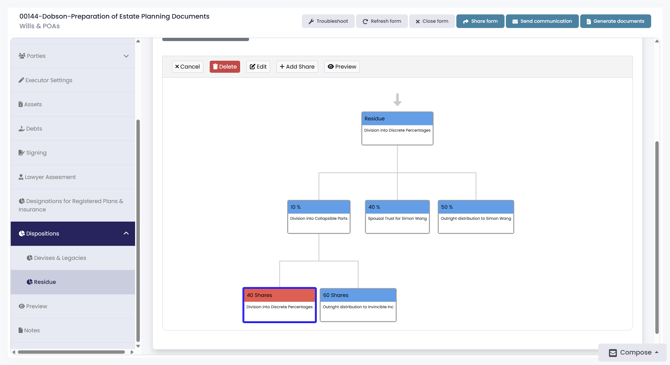Click the share arrow icon
Viewport: 670px width, 365px height.
pos(466,21)
